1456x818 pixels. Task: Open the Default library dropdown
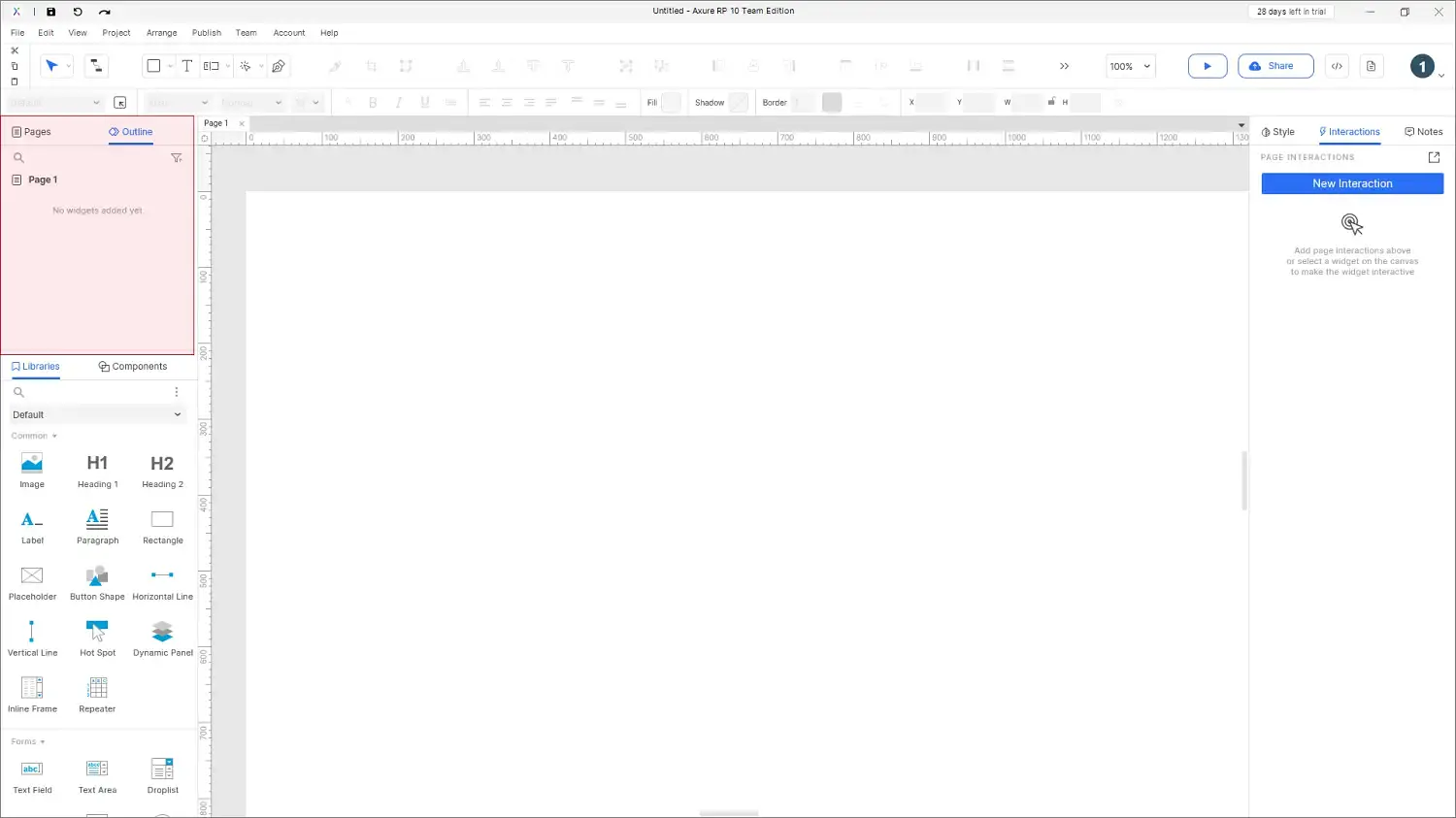97,414
